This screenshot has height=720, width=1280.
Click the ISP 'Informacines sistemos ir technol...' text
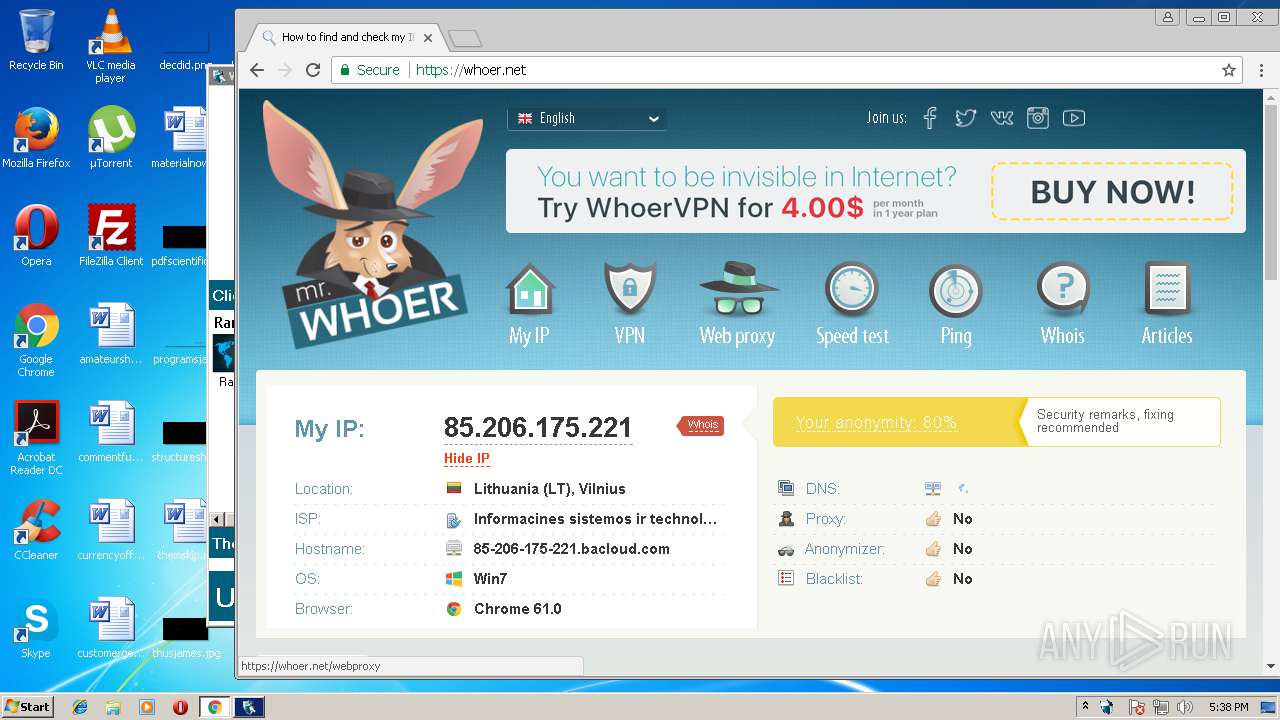[595, 519]
